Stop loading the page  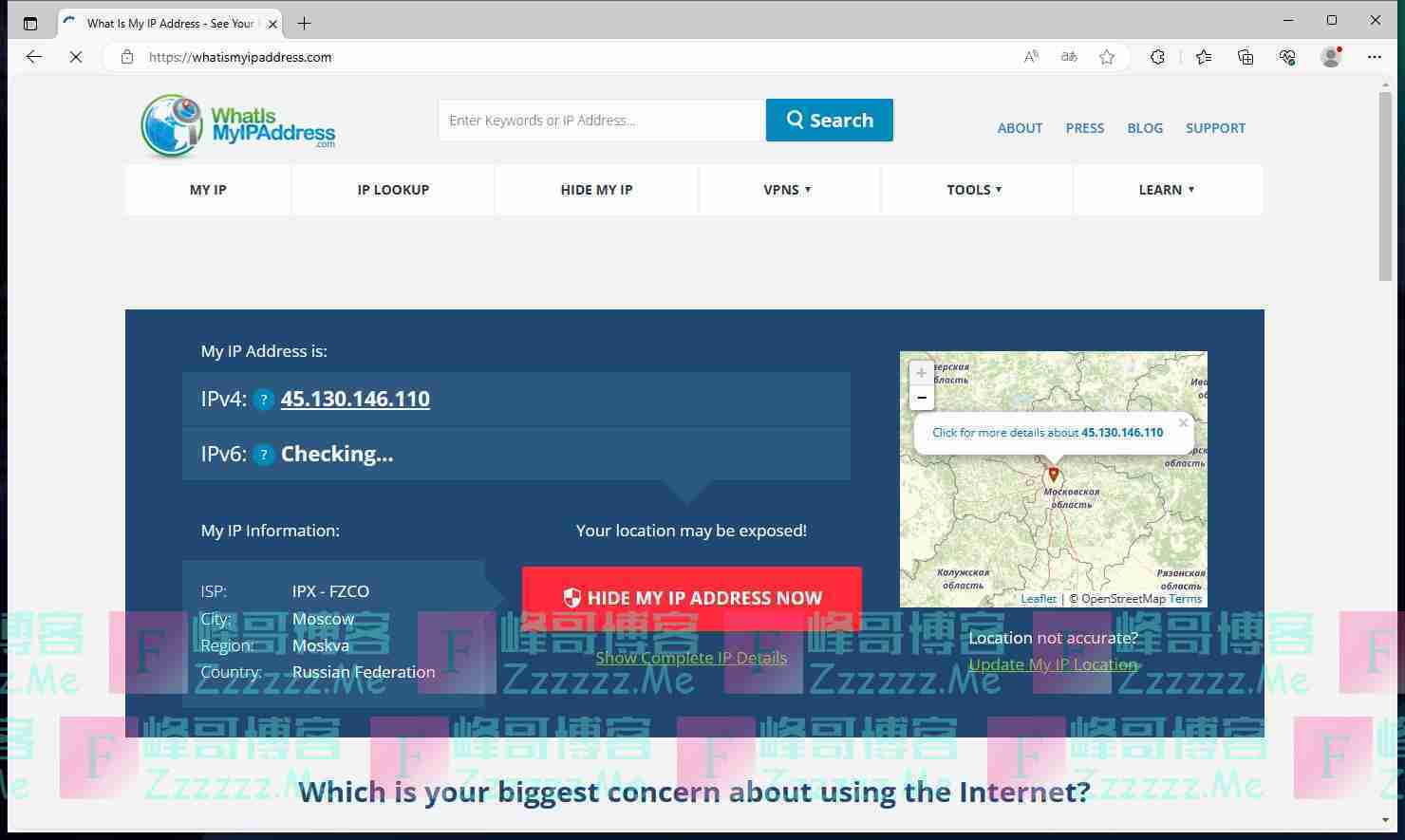pos(76,57)
